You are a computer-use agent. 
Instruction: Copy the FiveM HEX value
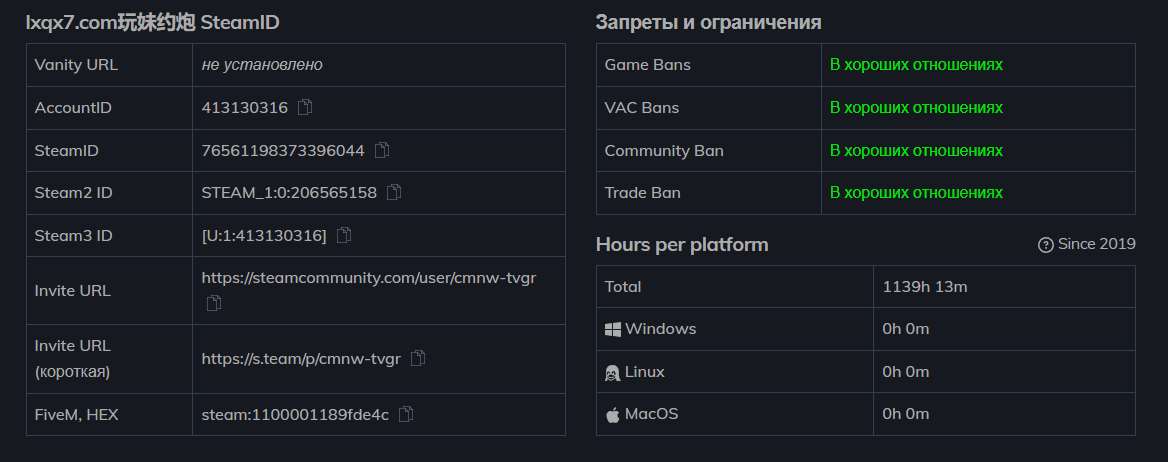tap(406, 414)
